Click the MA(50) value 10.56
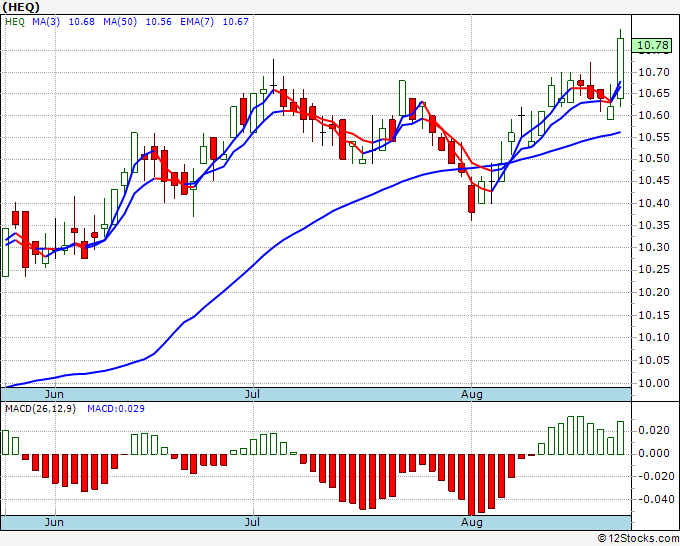This screenshot has height=546, width=680. point(158,22)
